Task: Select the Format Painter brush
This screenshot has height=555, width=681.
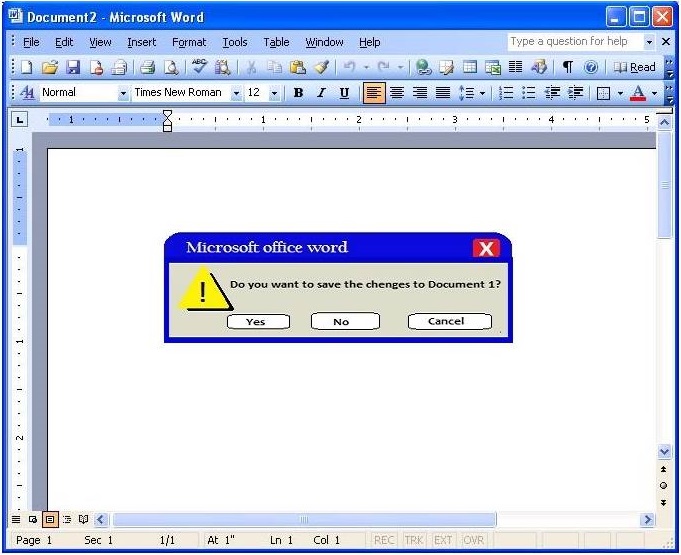Action: (x=322, y=67)
